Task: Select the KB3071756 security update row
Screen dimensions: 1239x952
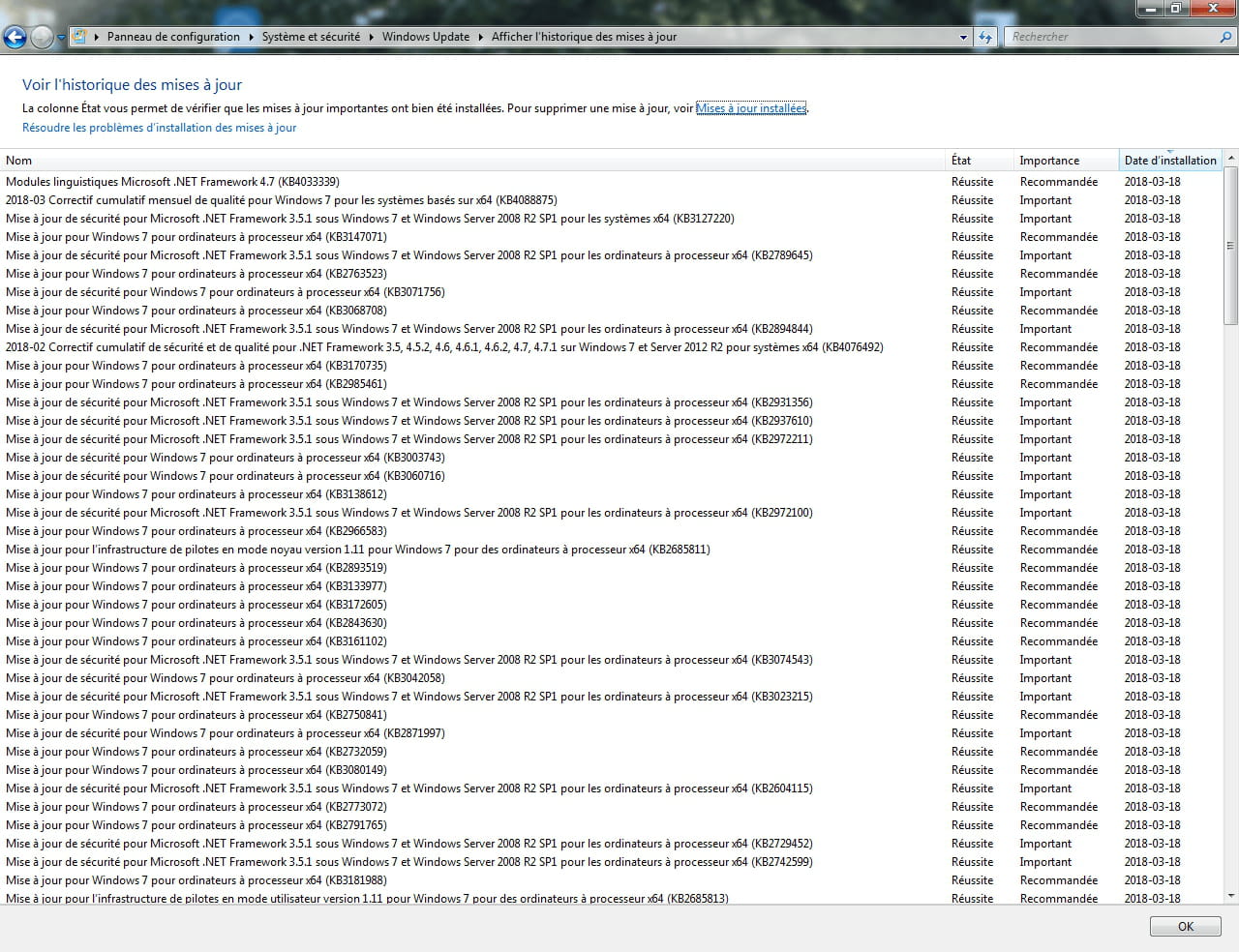Action: click(612, 292)
